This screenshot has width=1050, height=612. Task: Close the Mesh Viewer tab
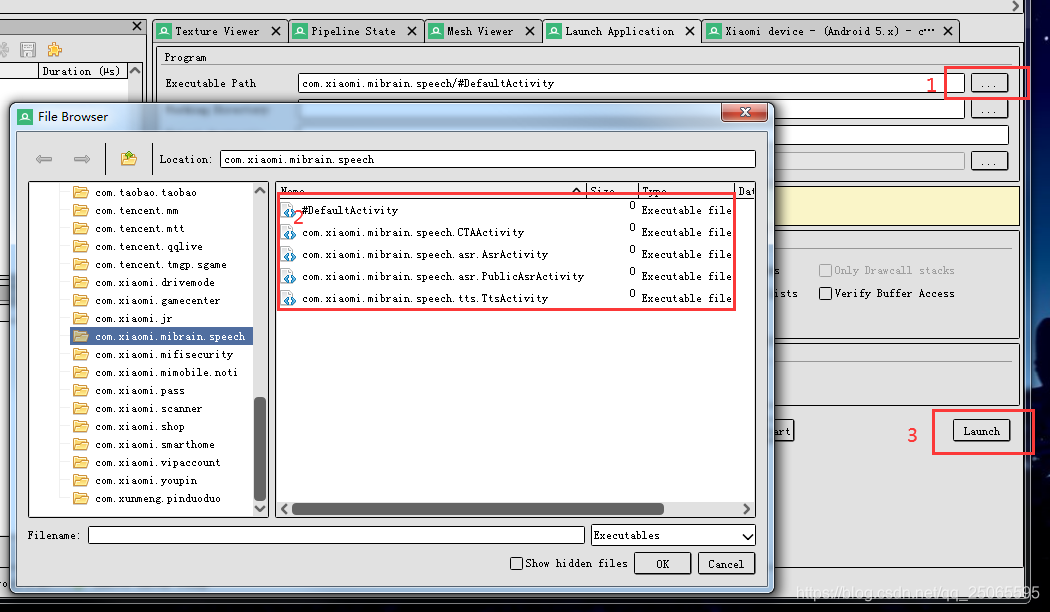point(530,31)
